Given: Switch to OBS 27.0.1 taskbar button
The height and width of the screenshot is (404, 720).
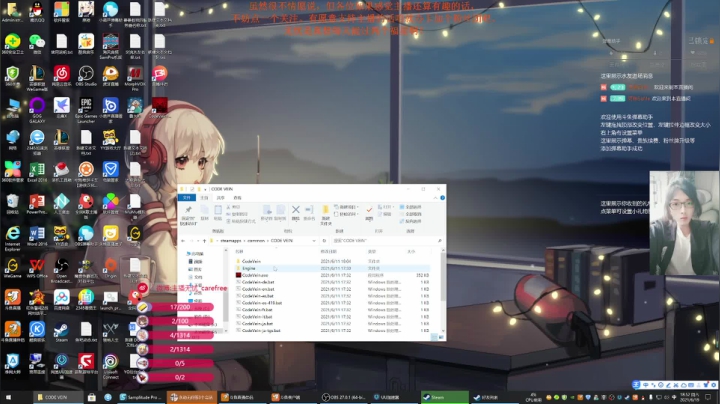Looking at the screenshot, I should coord(343,397).
